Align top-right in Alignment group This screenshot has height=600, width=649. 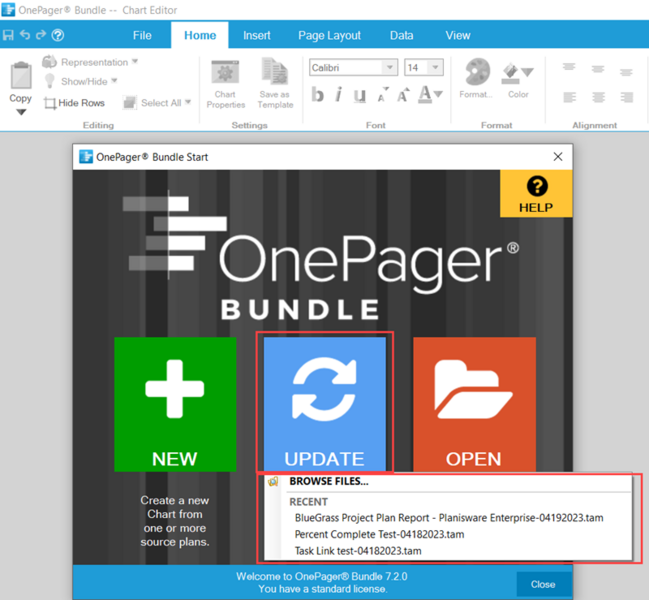626,72
